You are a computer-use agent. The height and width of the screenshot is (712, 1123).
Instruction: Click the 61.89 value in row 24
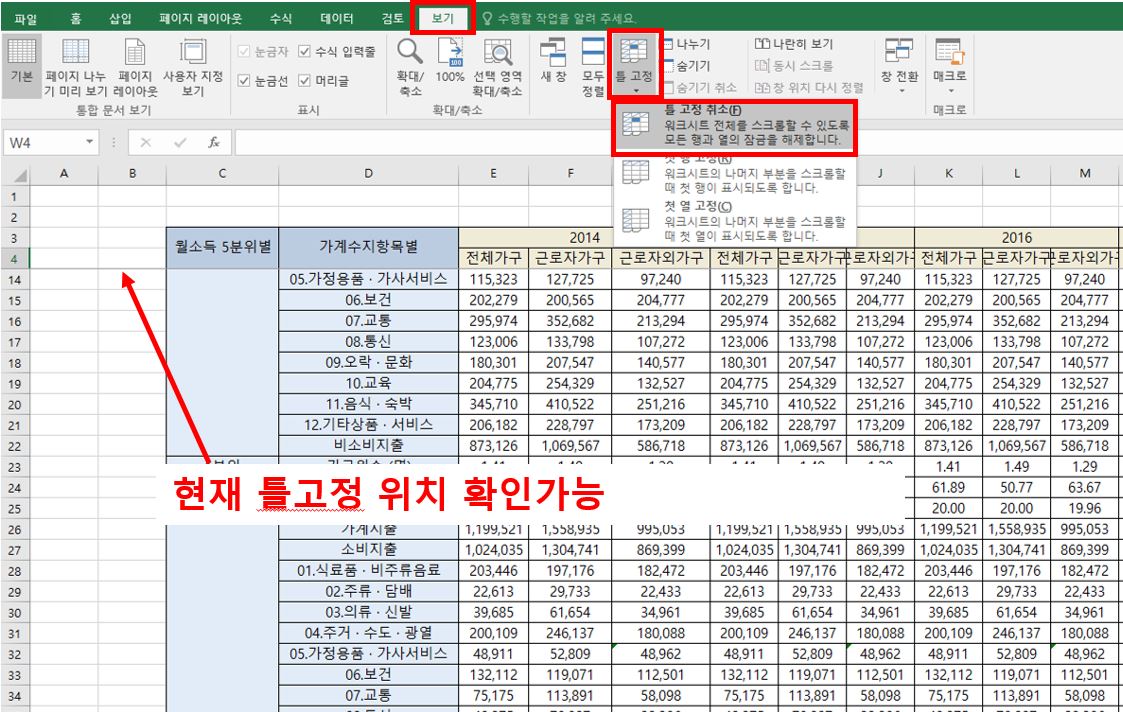[x=948, y=488]
